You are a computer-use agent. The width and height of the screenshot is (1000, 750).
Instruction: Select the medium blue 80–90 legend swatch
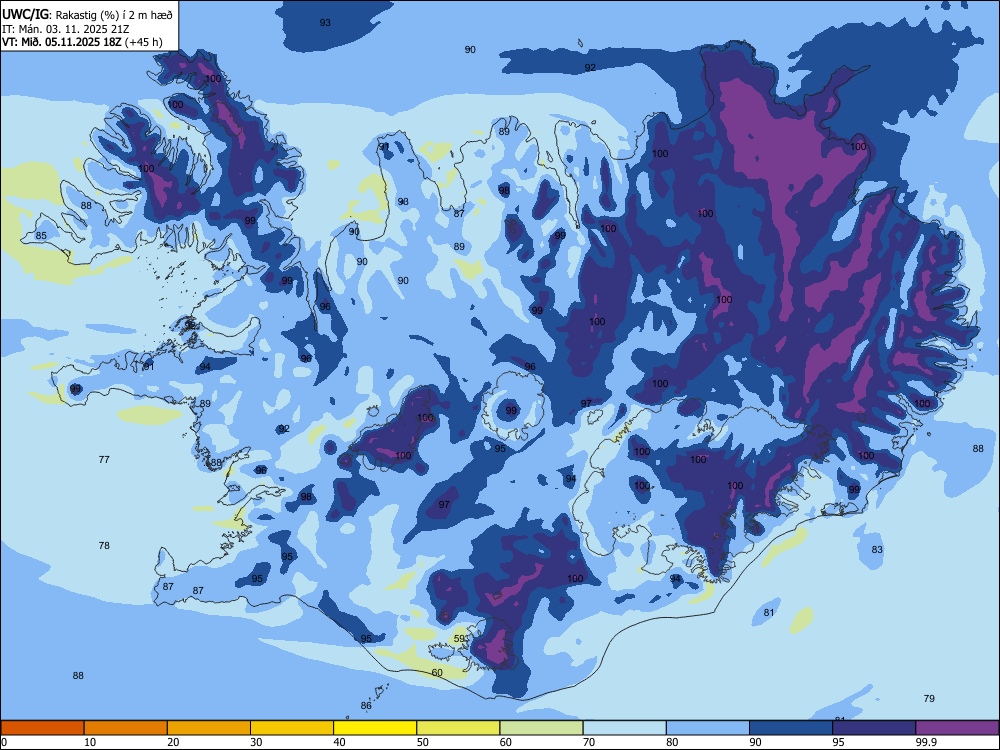708,728
